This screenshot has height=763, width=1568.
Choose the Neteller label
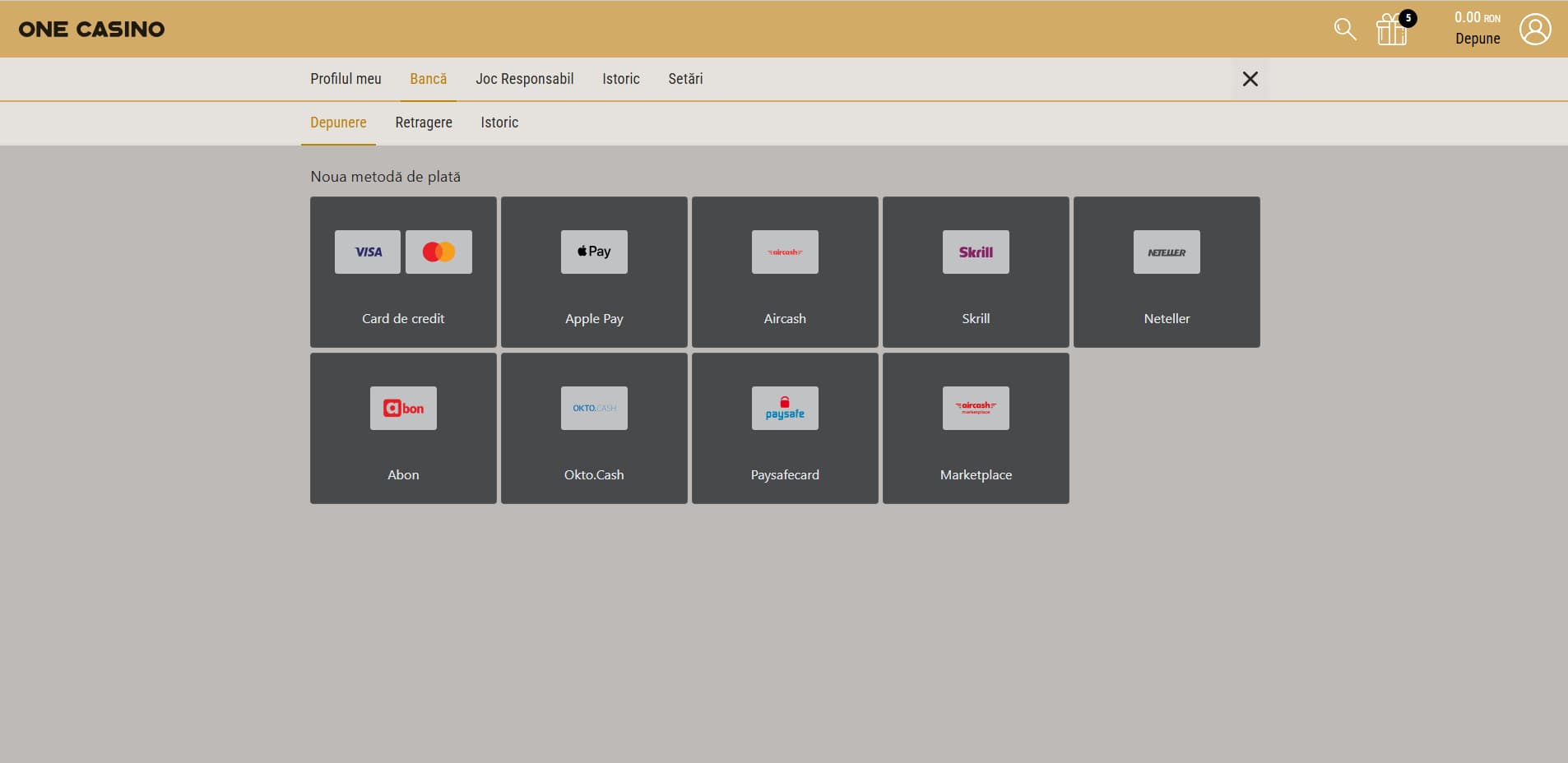[1167, 318]
